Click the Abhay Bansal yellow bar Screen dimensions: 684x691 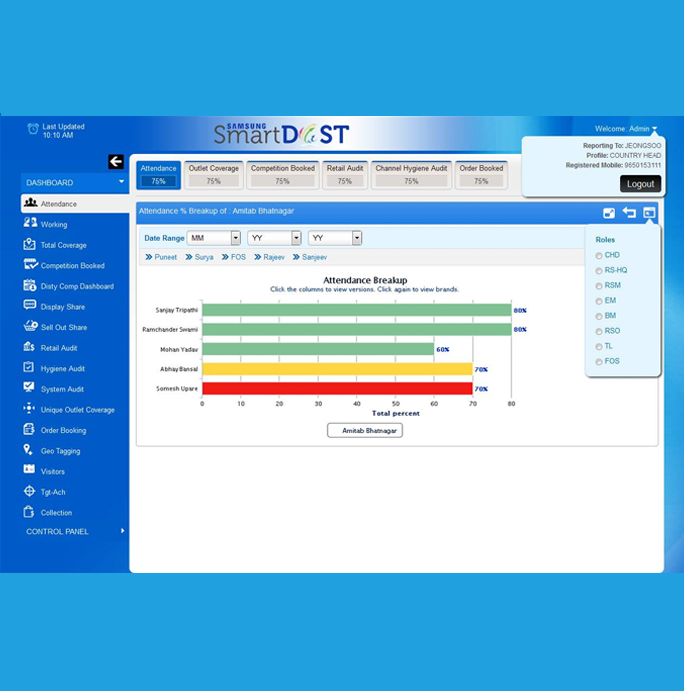[337, 369]
